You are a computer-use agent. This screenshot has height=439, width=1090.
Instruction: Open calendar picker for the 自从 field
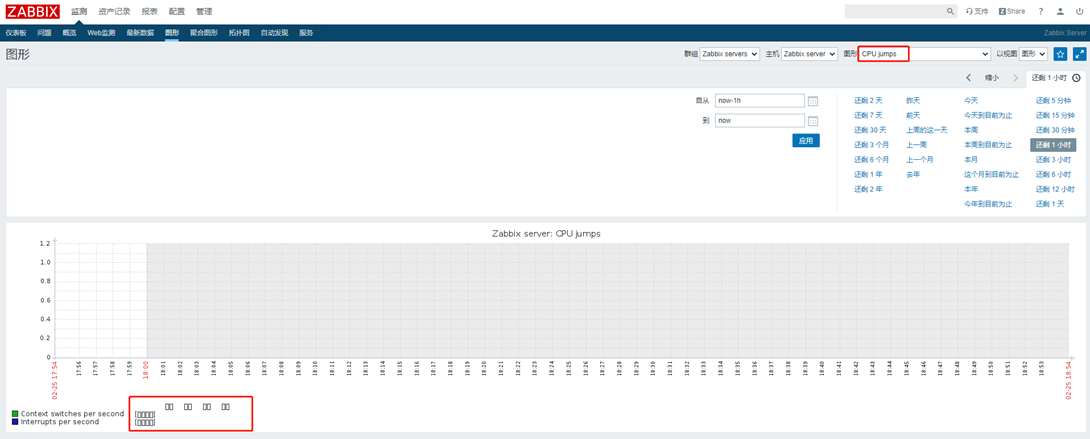click(x=813, y=101)
